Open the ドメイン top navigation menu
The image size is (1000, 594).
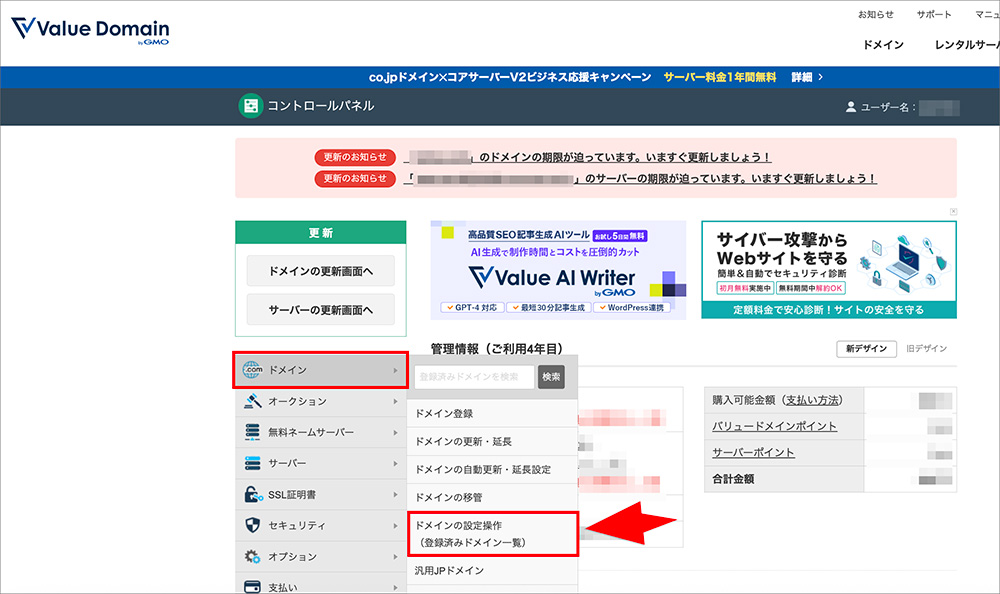point(882,46)
